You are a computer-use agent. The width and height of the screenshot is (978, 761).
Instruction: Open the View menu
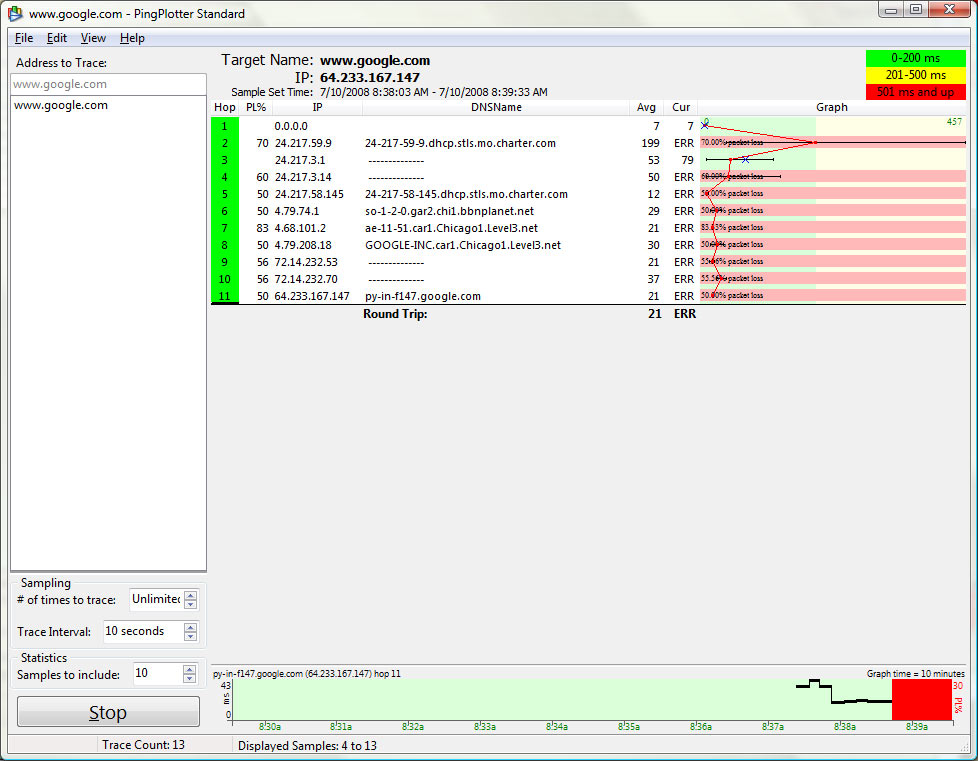93,37
